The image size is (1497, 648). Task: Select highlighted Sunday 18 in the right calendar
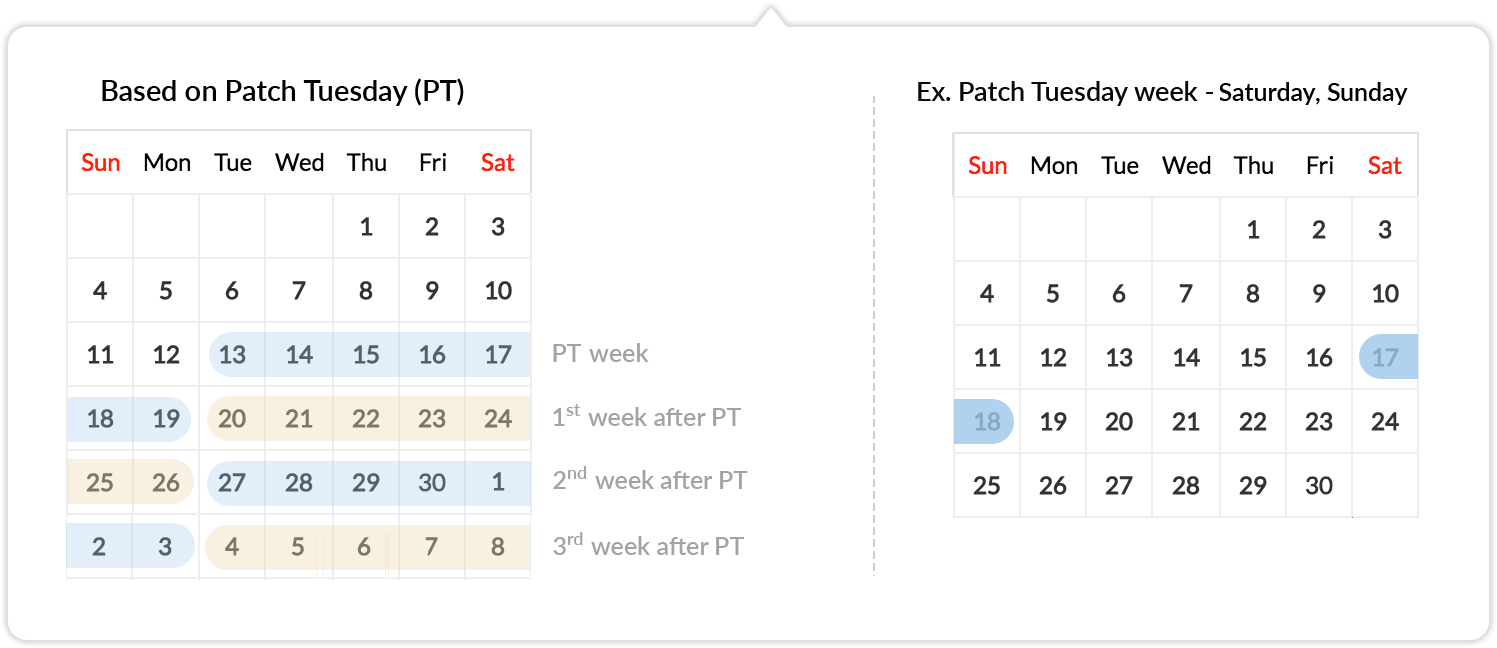[984, 421]
